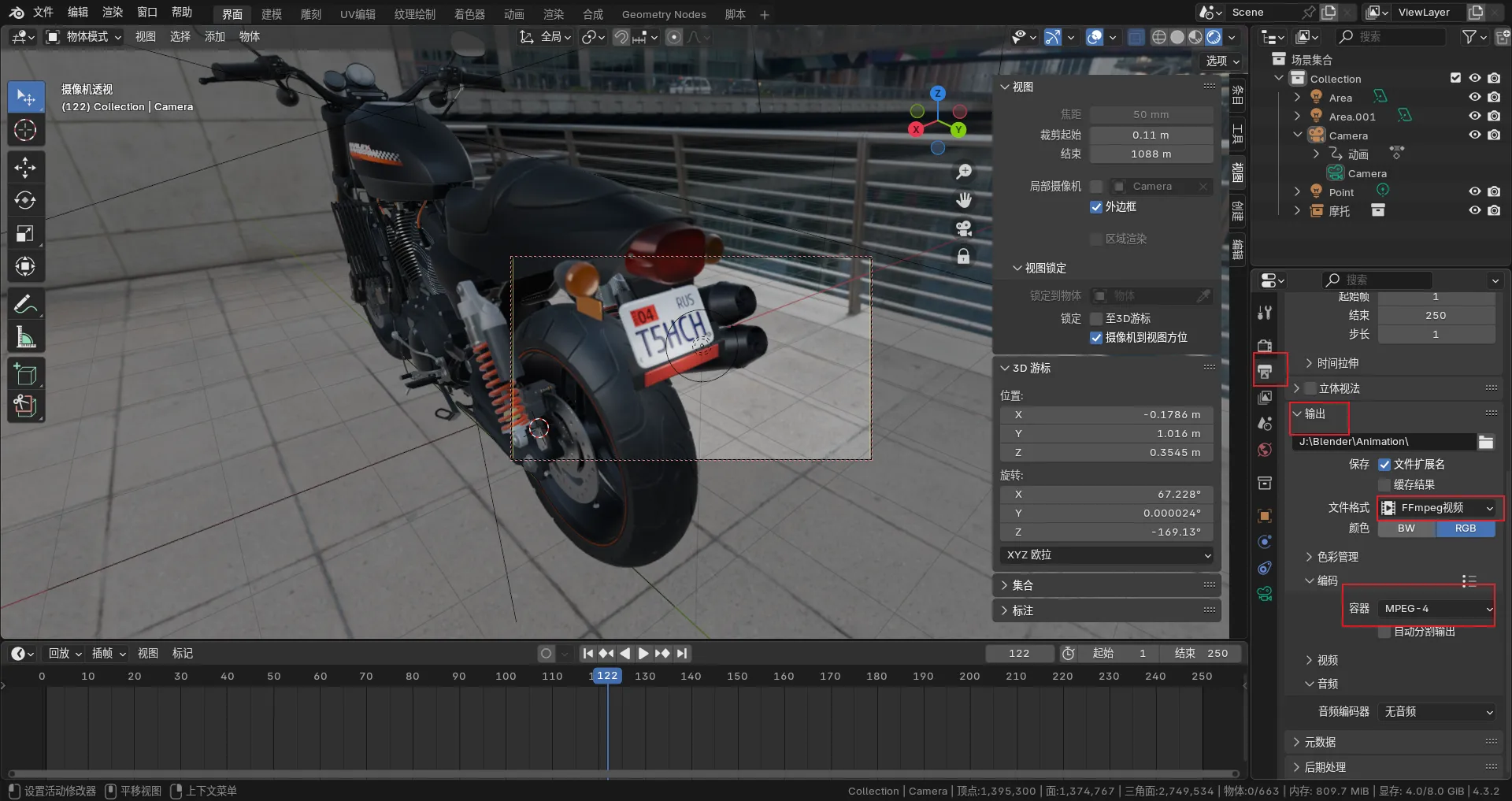Screen dimensions: 1512x801
Task: Disable the 外边框 checkbox
Action: pos(1095,207)
